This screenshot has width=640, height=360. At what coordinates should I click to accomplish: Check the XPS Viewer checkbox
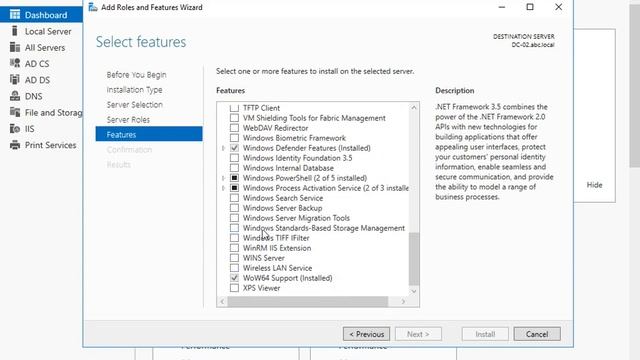pyautogui.click(x=234, y=288)
